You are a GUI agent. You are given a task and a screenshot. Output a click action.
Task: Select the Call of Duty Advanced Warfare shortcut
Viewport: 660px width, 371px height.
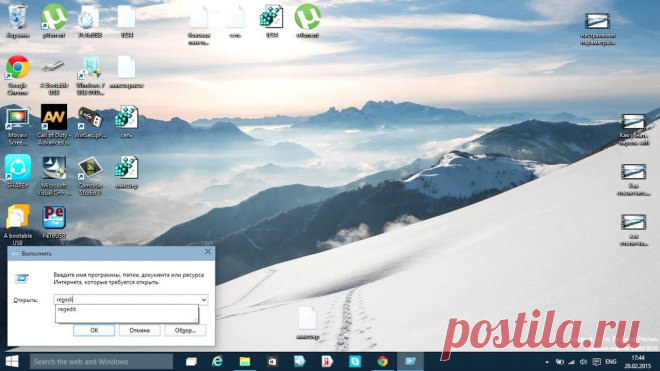point(54,125)
